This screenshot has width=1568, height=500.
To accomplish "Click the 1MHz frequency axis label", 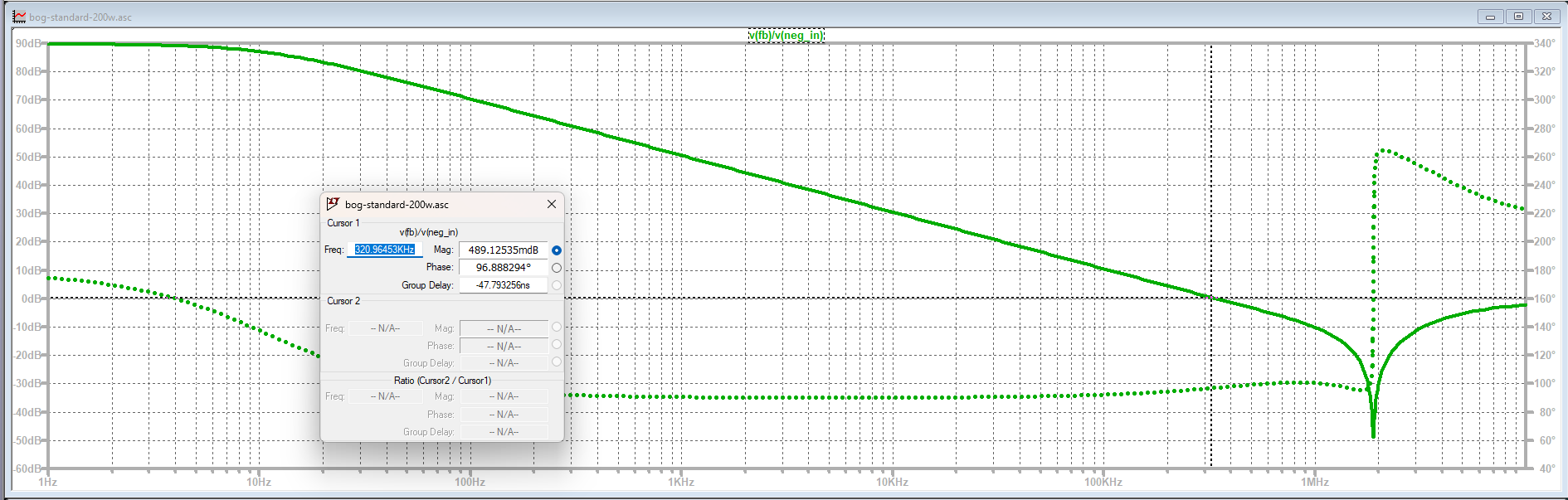I will pos(1315,482).
